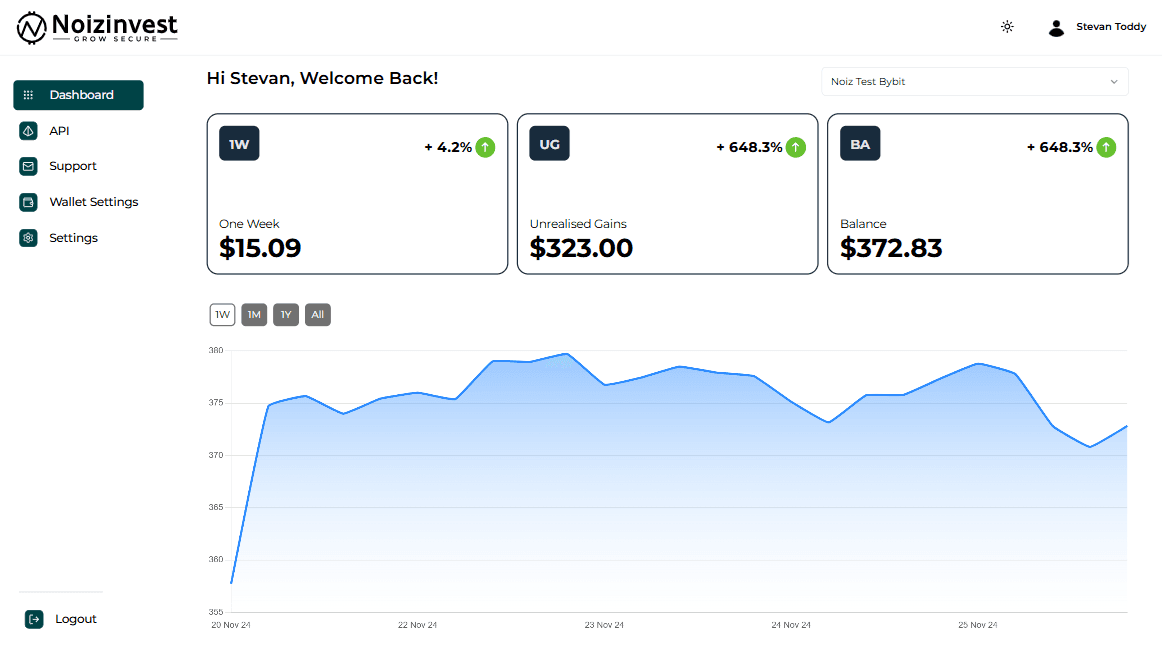Expand the account selector chevron arrow
This screenshot has width=1162, height=650.
pyautogui.click(x=1114, y=82)
